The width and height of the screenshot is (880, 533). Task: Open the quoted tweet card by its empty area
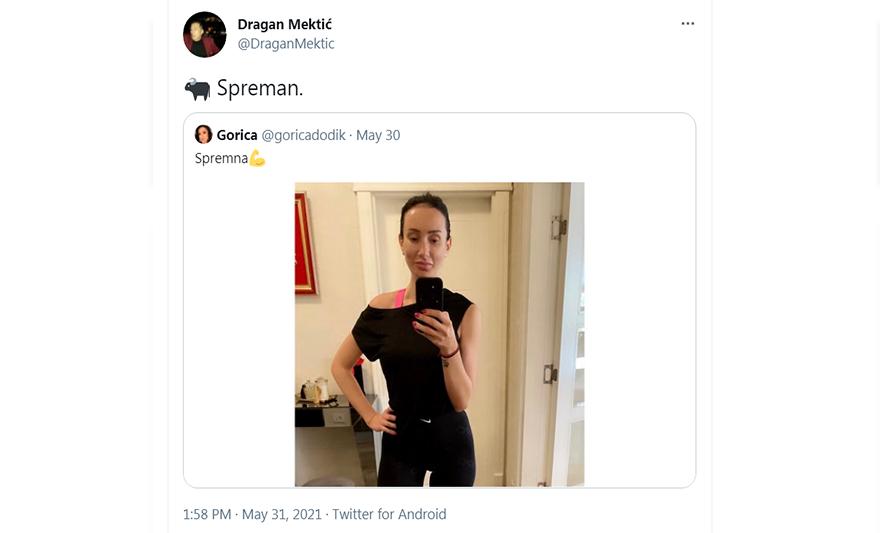pos(640,337)
